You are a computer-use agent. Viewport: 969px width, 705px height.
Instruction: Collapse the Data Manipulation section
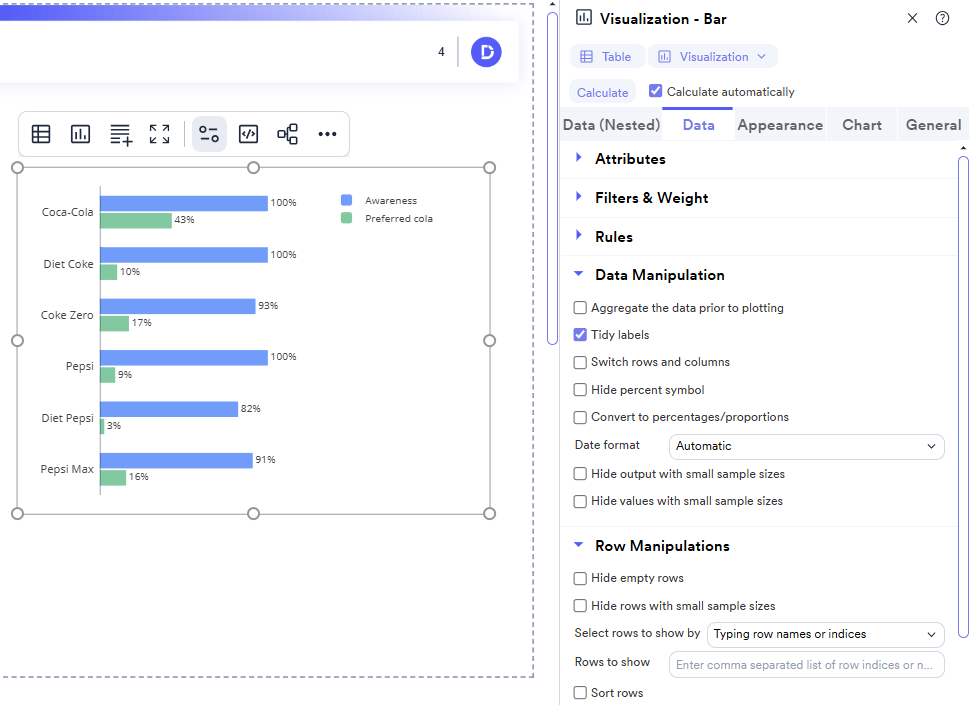point(659,276)
